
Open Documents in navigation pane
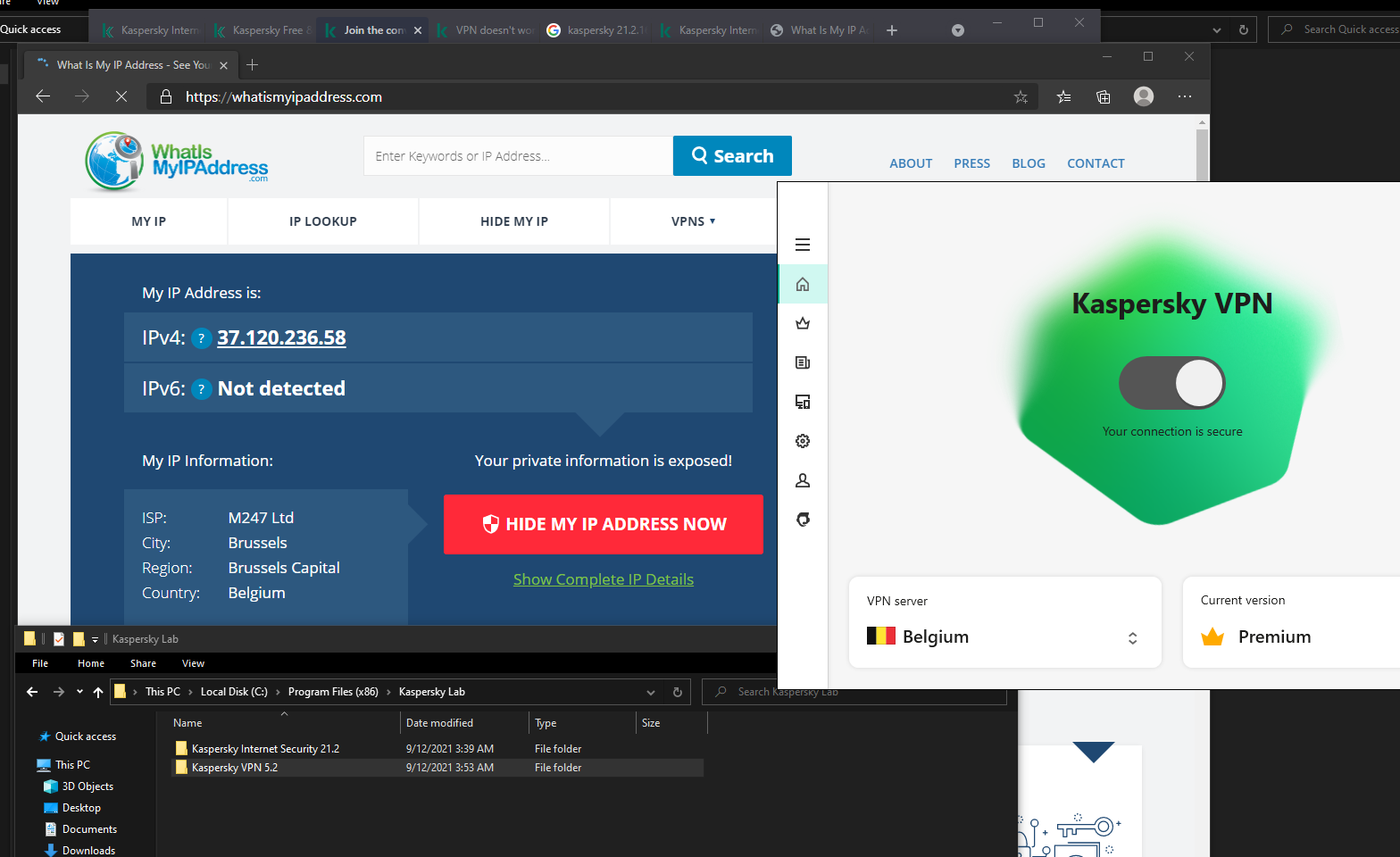tap(89, 829)
